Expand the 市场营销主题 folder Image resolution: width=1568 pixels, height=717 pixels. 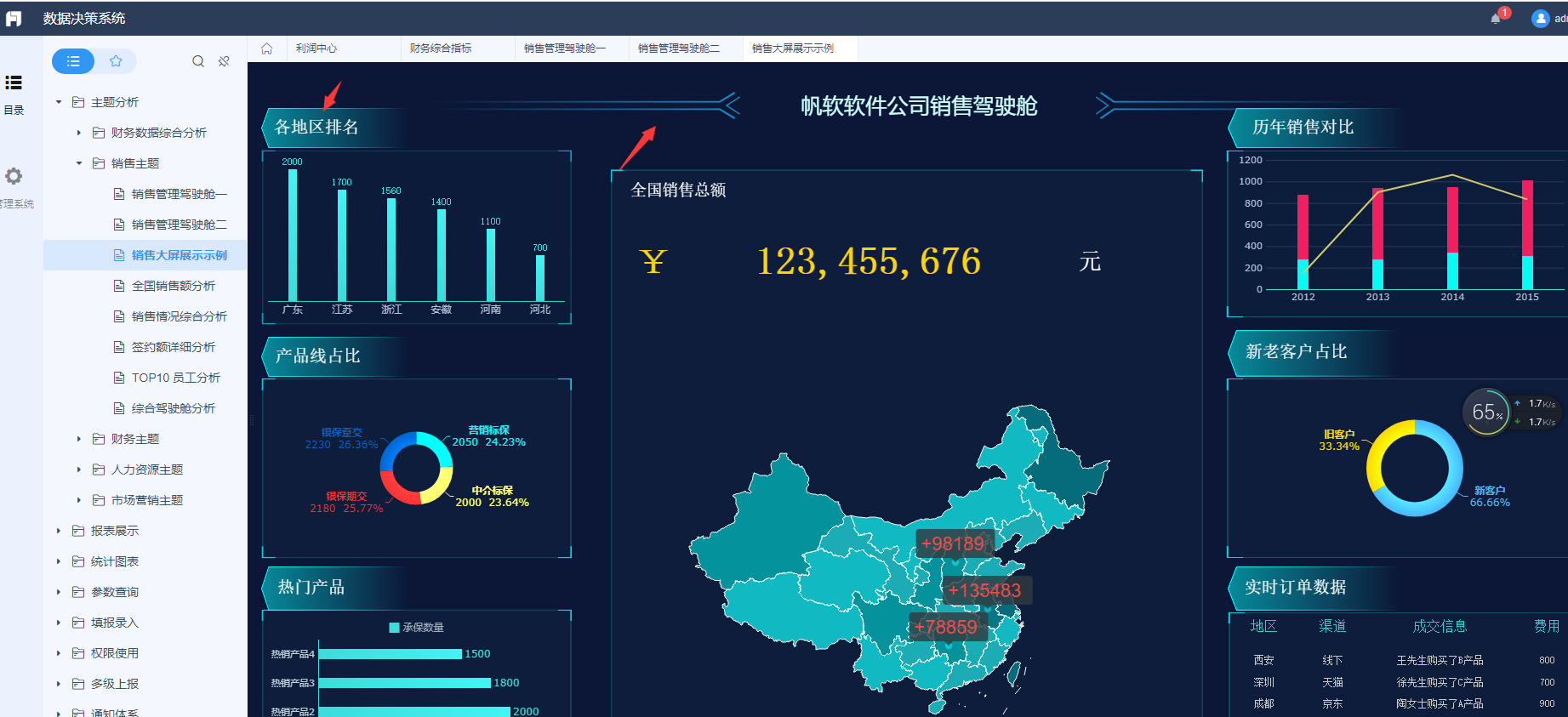[79, 500]
